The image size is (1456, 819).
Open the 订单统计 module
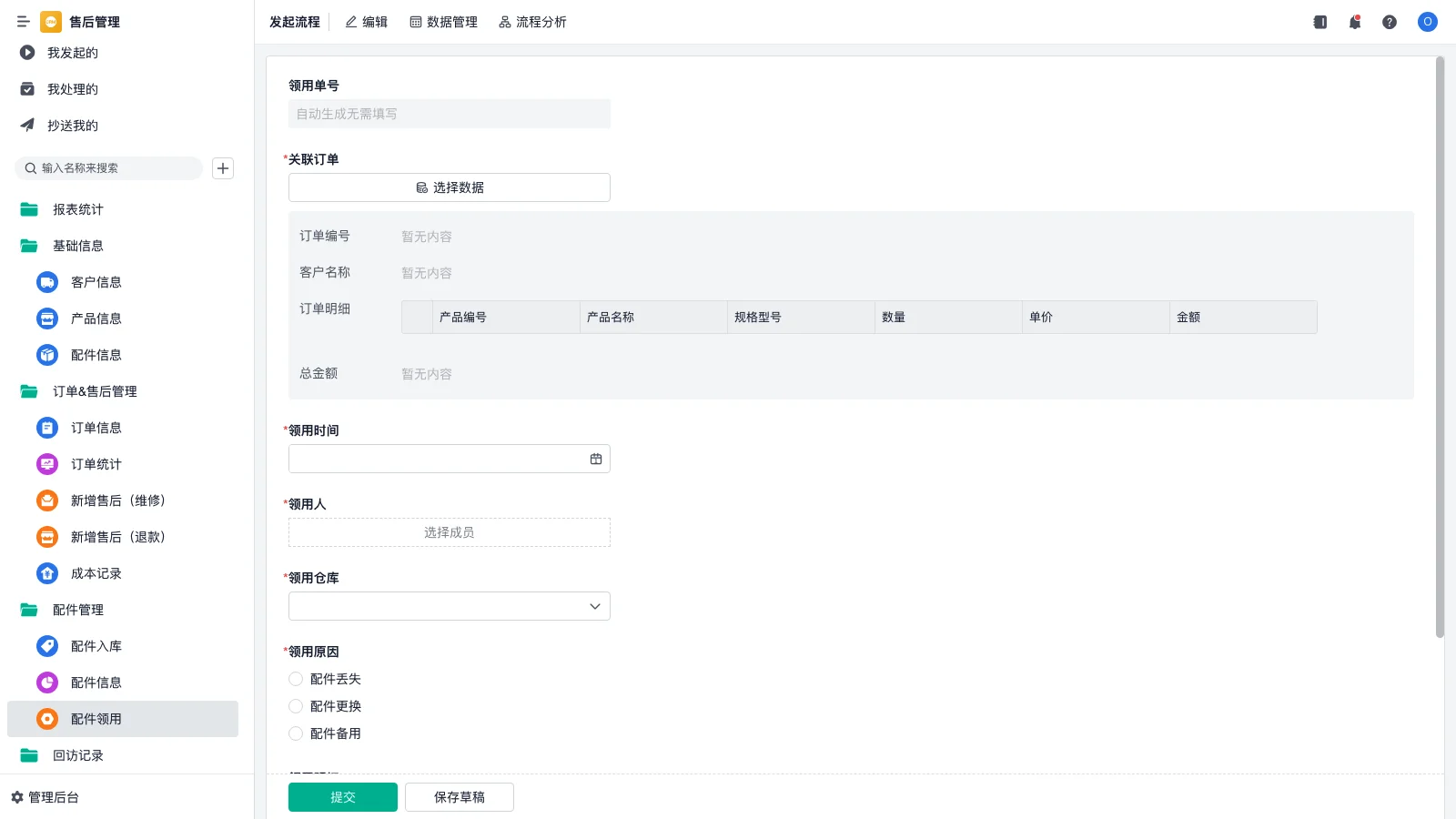click(x=96, y=464)
